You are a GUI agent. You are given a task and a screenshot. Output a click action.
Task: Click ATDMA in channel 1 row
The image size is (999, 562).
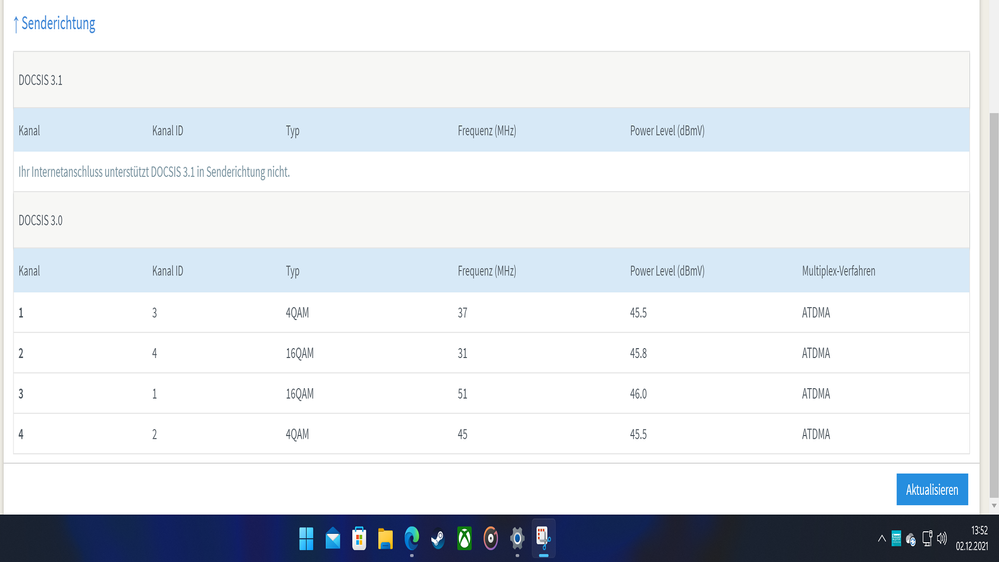pyautogui.click(x=816, y=313)
